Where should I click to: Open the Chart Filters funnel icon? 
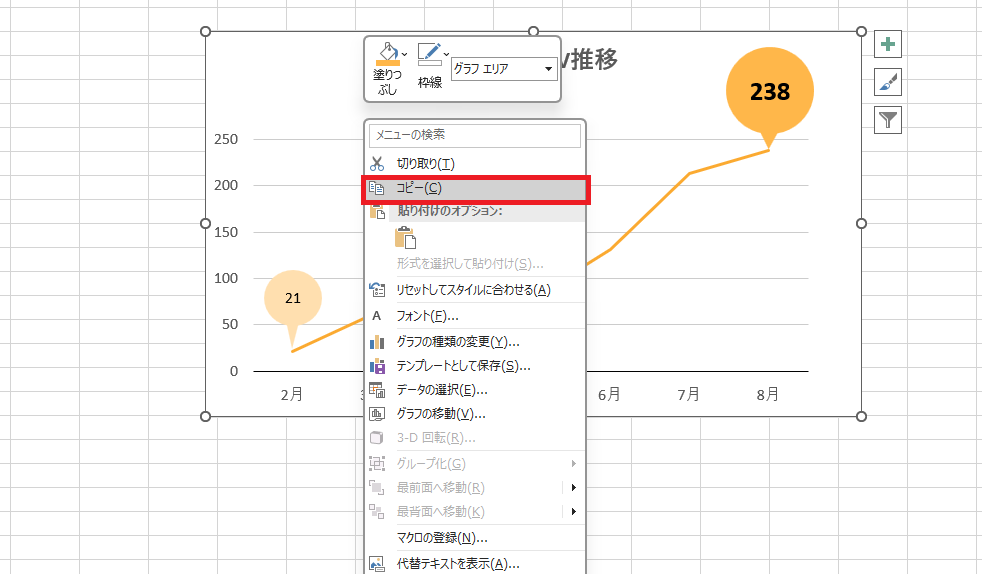coord(888,120)
